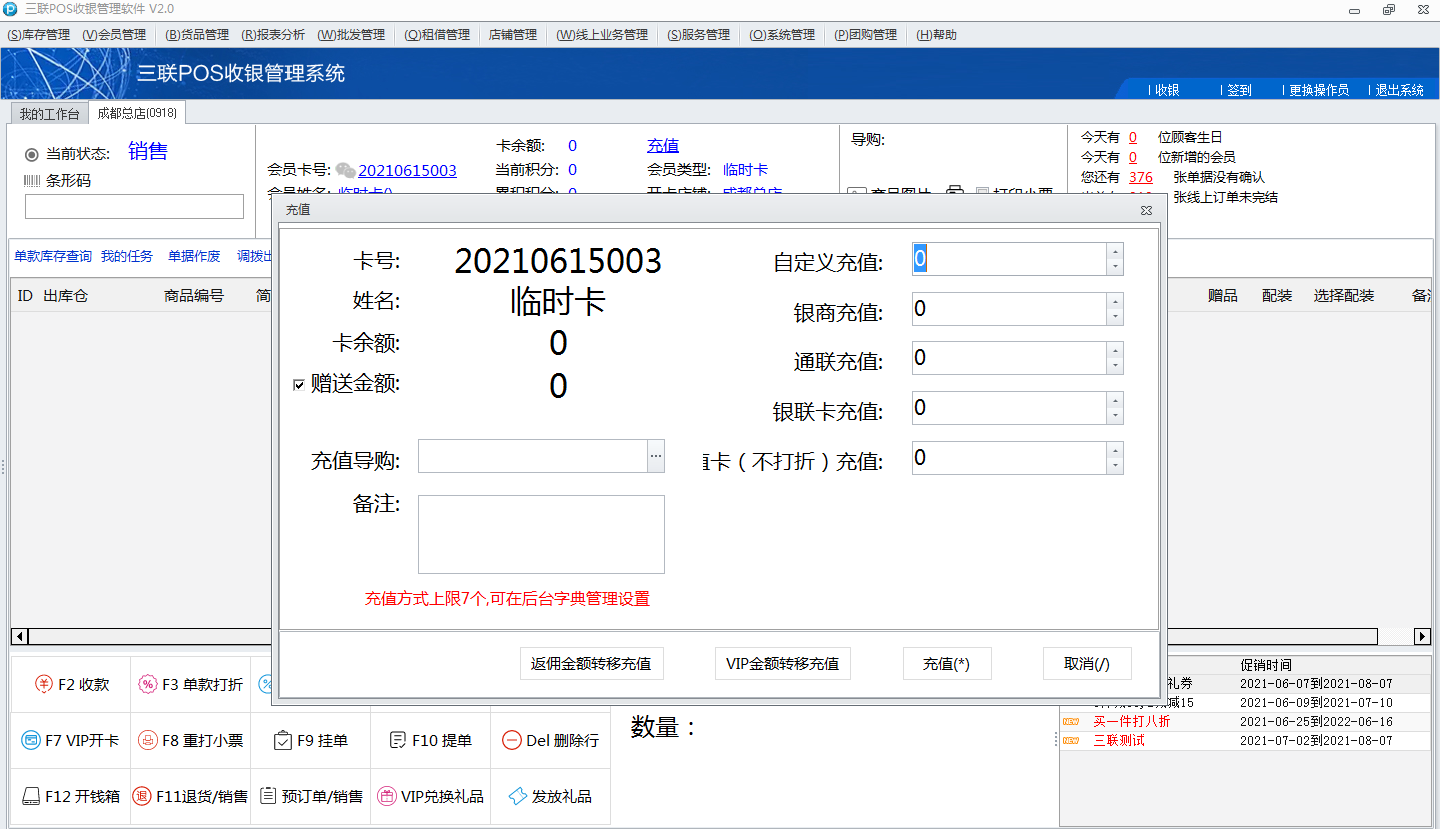This screenshot has width=1440, height=829.
Task: Click the blue 充值 link in member info
Action: pos(663,146)
